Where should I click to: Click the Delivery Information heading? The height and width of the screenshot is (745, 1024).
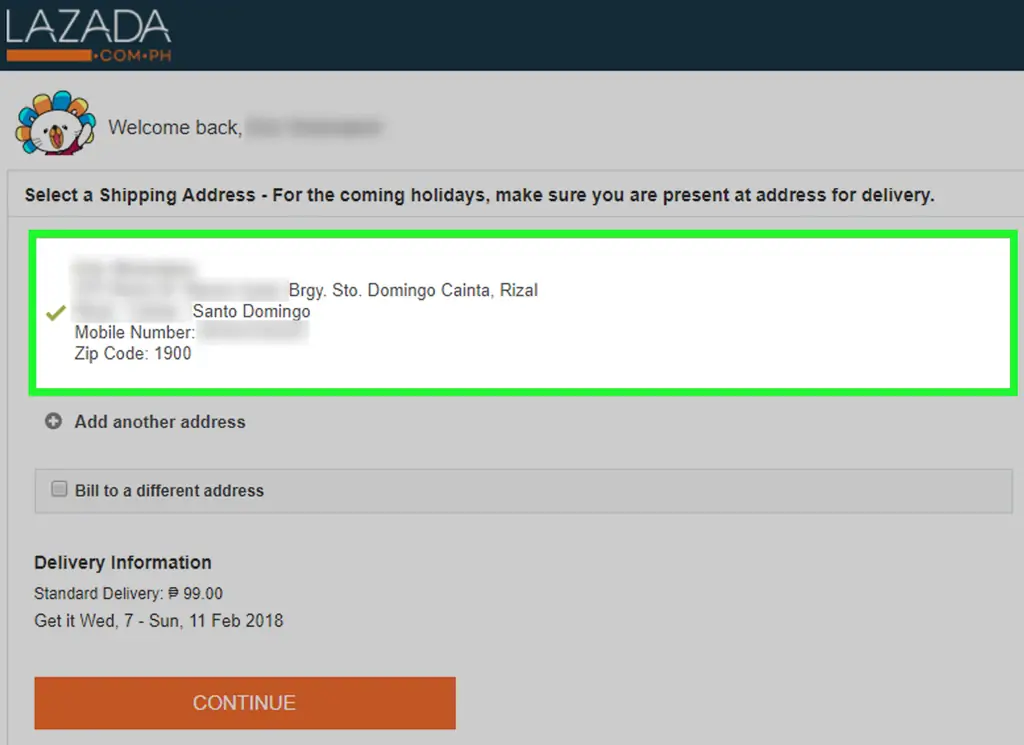click(x=123, y=562)
